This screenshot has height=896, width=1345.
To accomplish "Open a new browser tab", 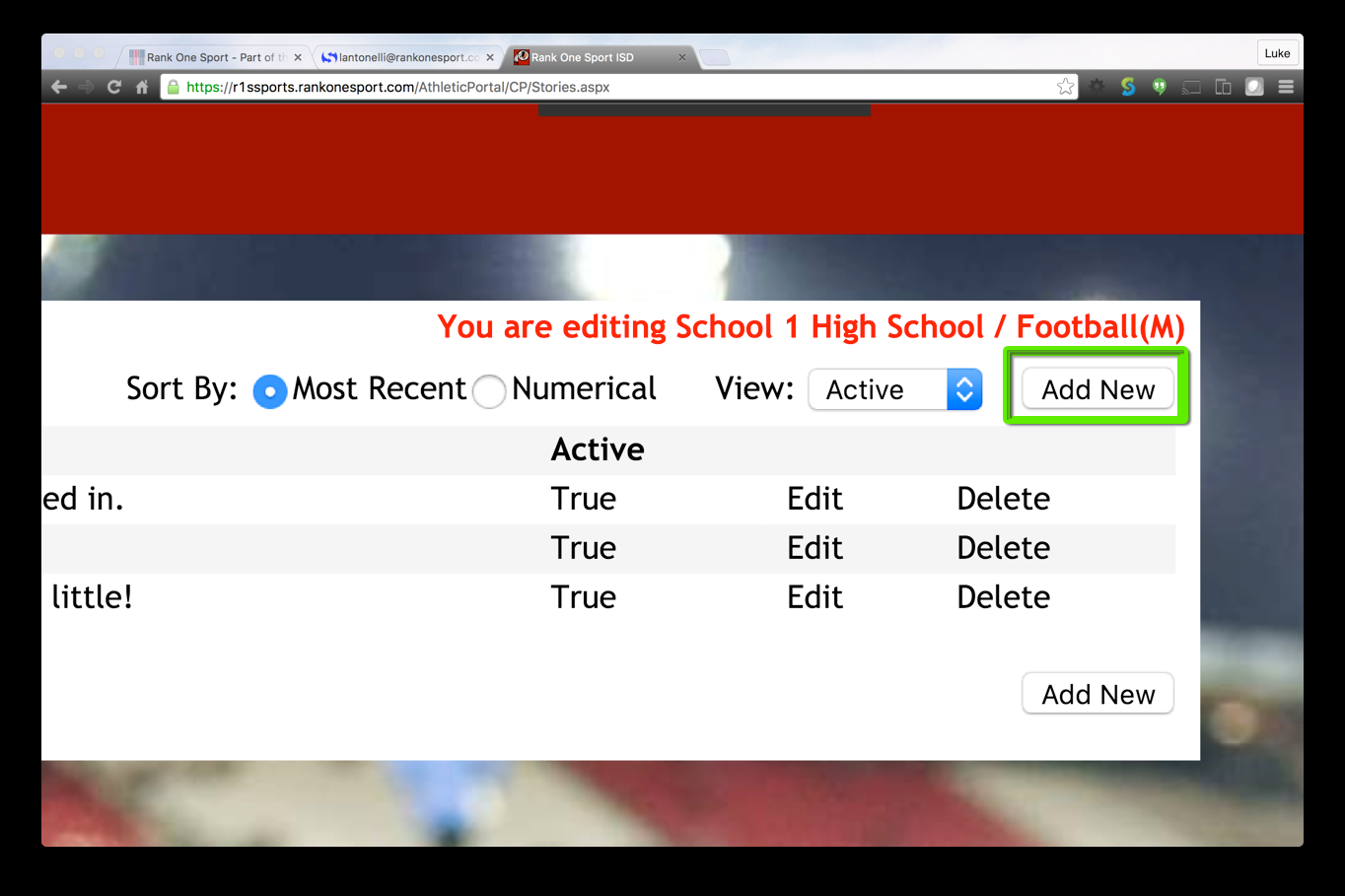I will (x=715, y=57).
